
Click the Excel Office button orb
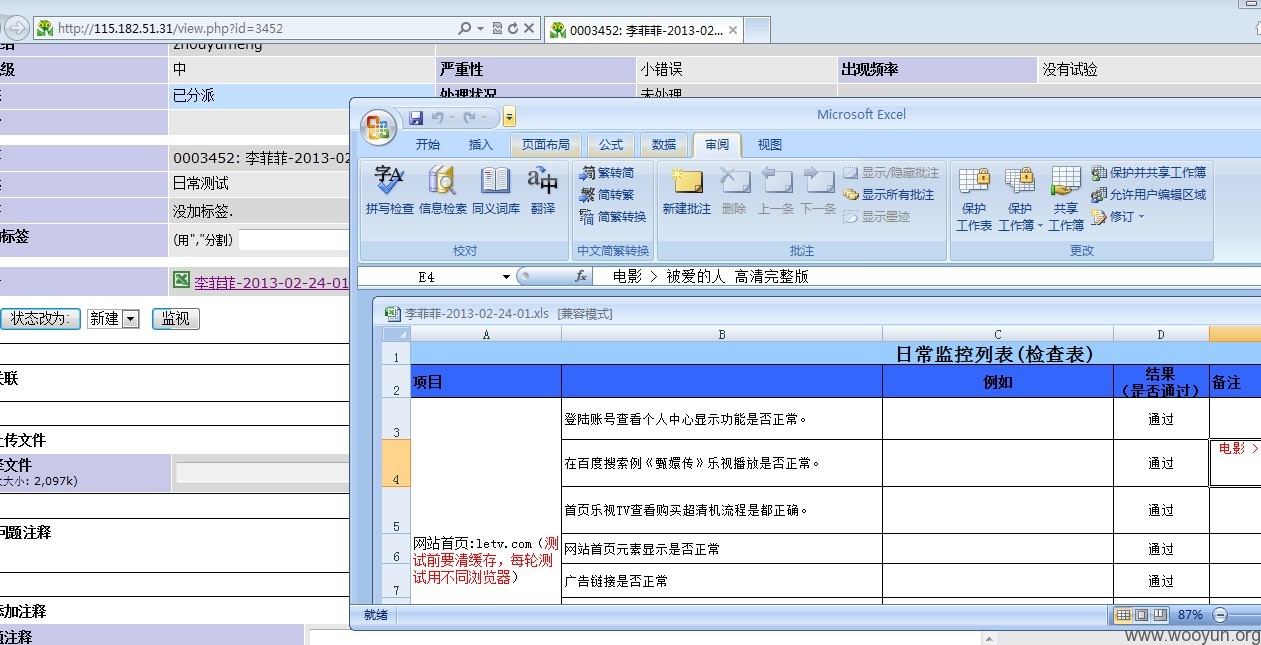(380, 126)
